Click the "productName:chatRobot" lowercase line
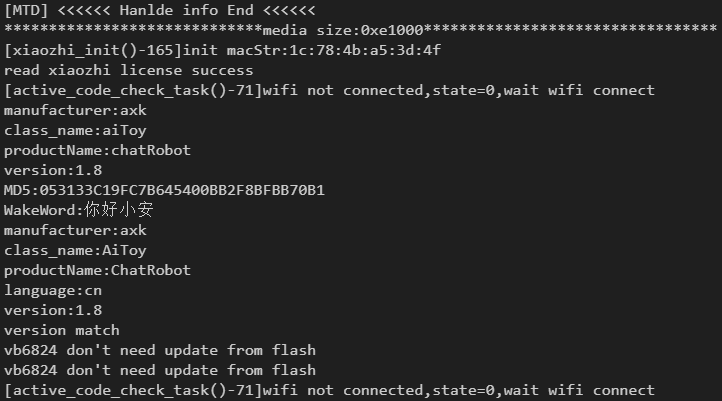The width and height of the screenshot is (722, 401). pyautogui.click(x=97, y=150)
